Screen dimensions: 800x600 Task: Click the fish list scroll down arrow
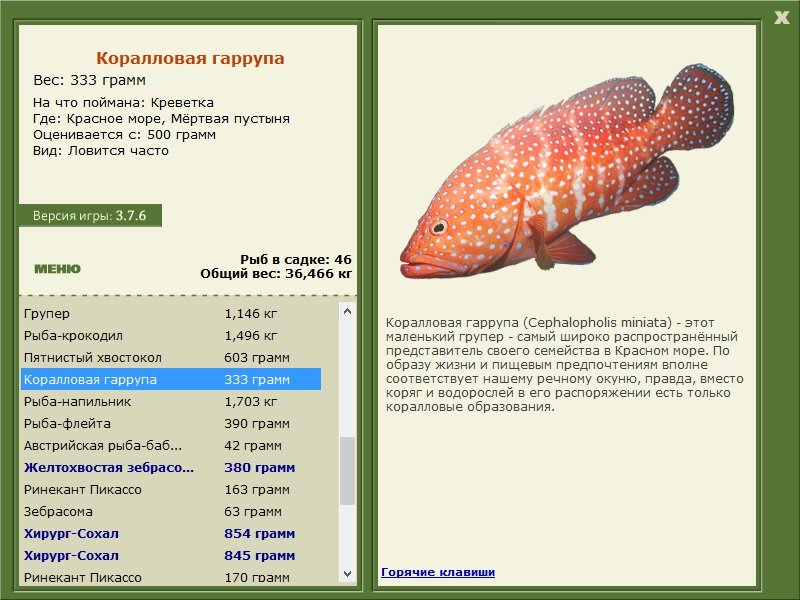click(347, 573)
